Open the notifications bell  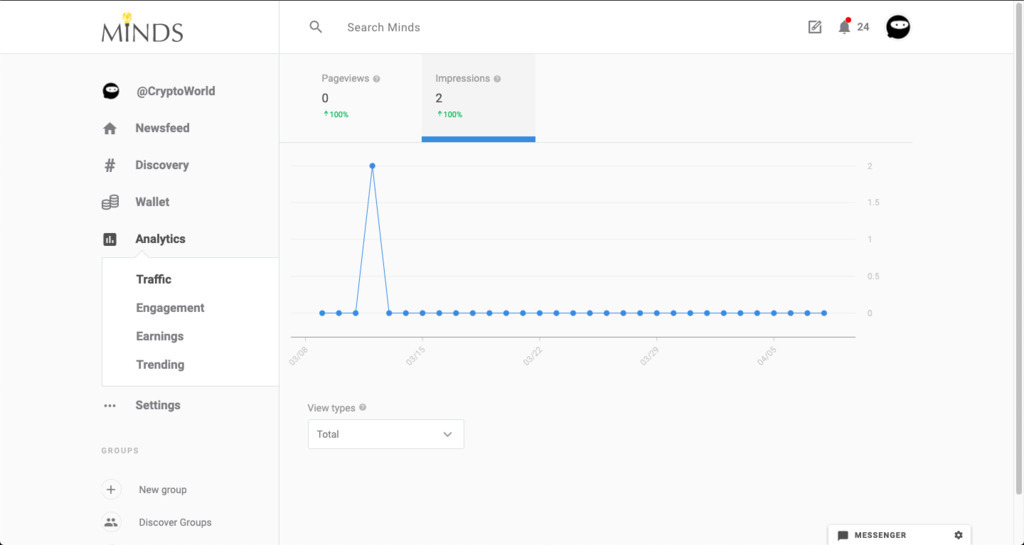click(844, 27)
